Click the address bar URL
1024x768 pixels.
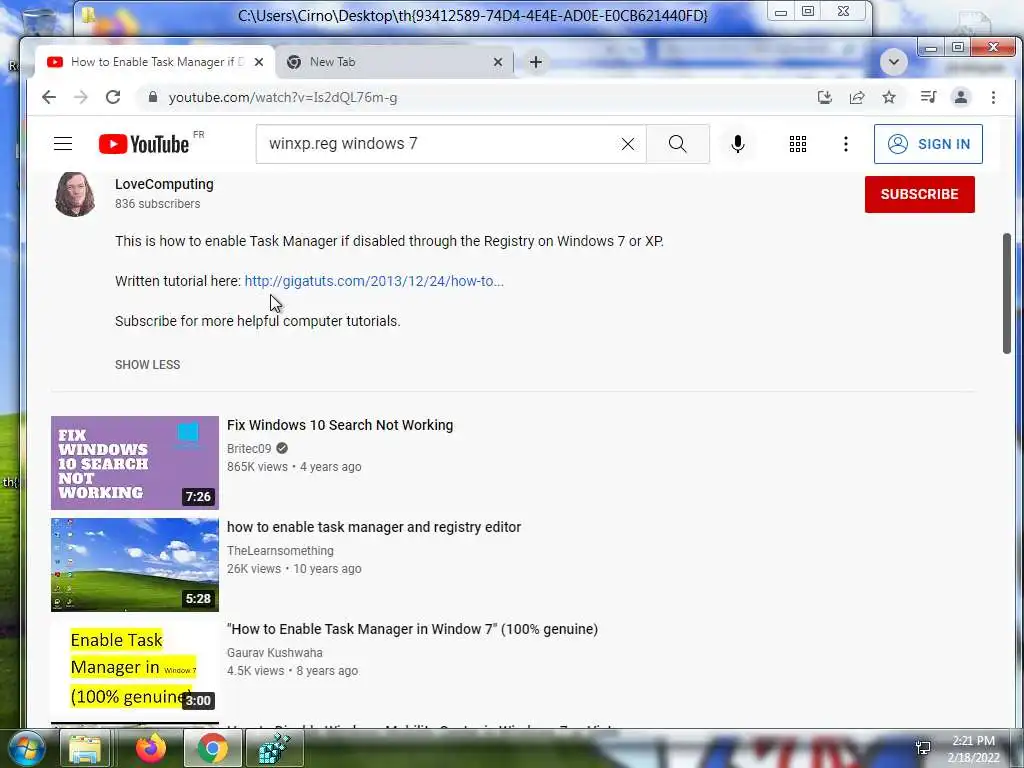click(283, 97)
